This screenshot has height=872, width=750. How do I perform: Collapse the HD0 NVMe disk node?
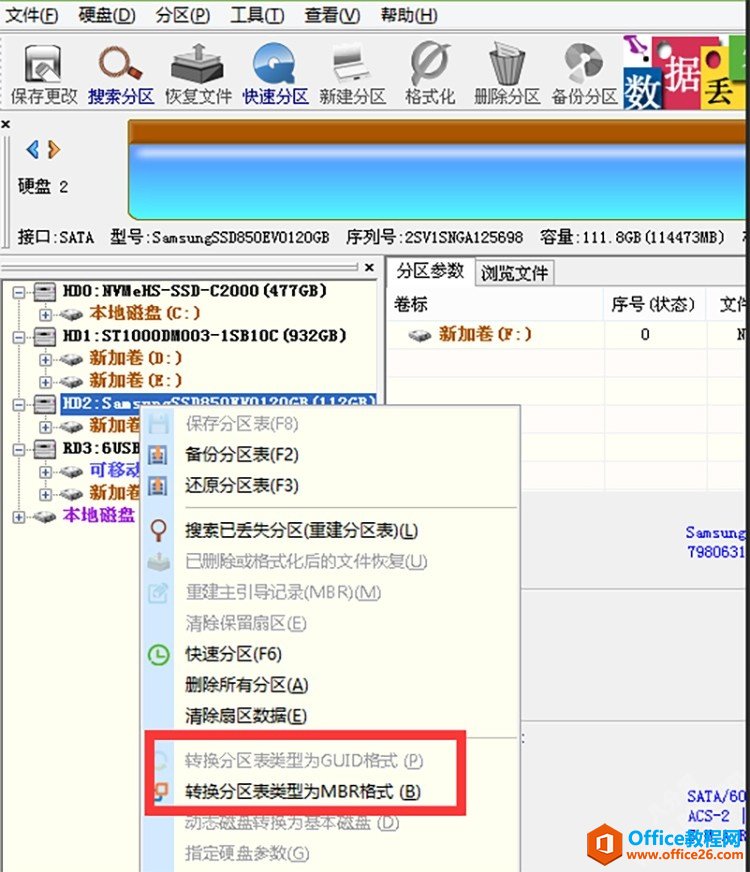(x=19, y=292)
